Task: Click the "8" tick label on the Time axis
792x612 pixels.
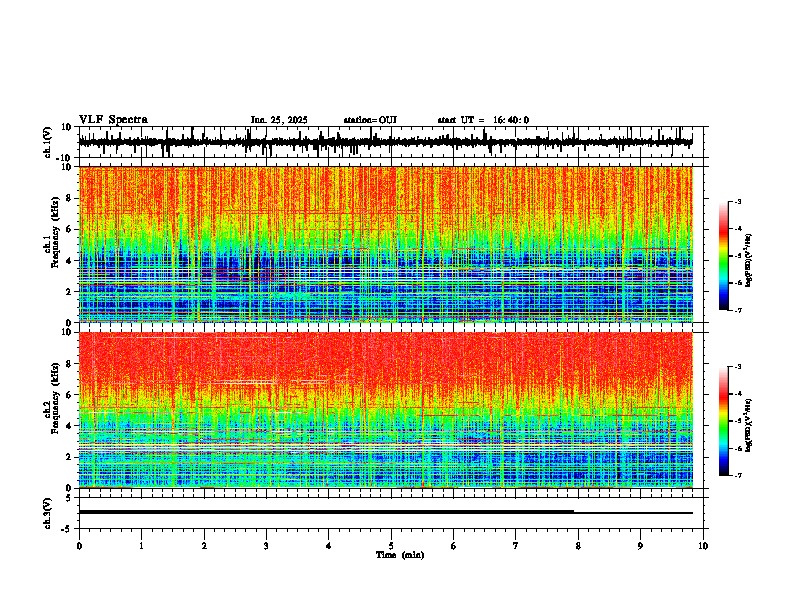Action: click(578, 546)
